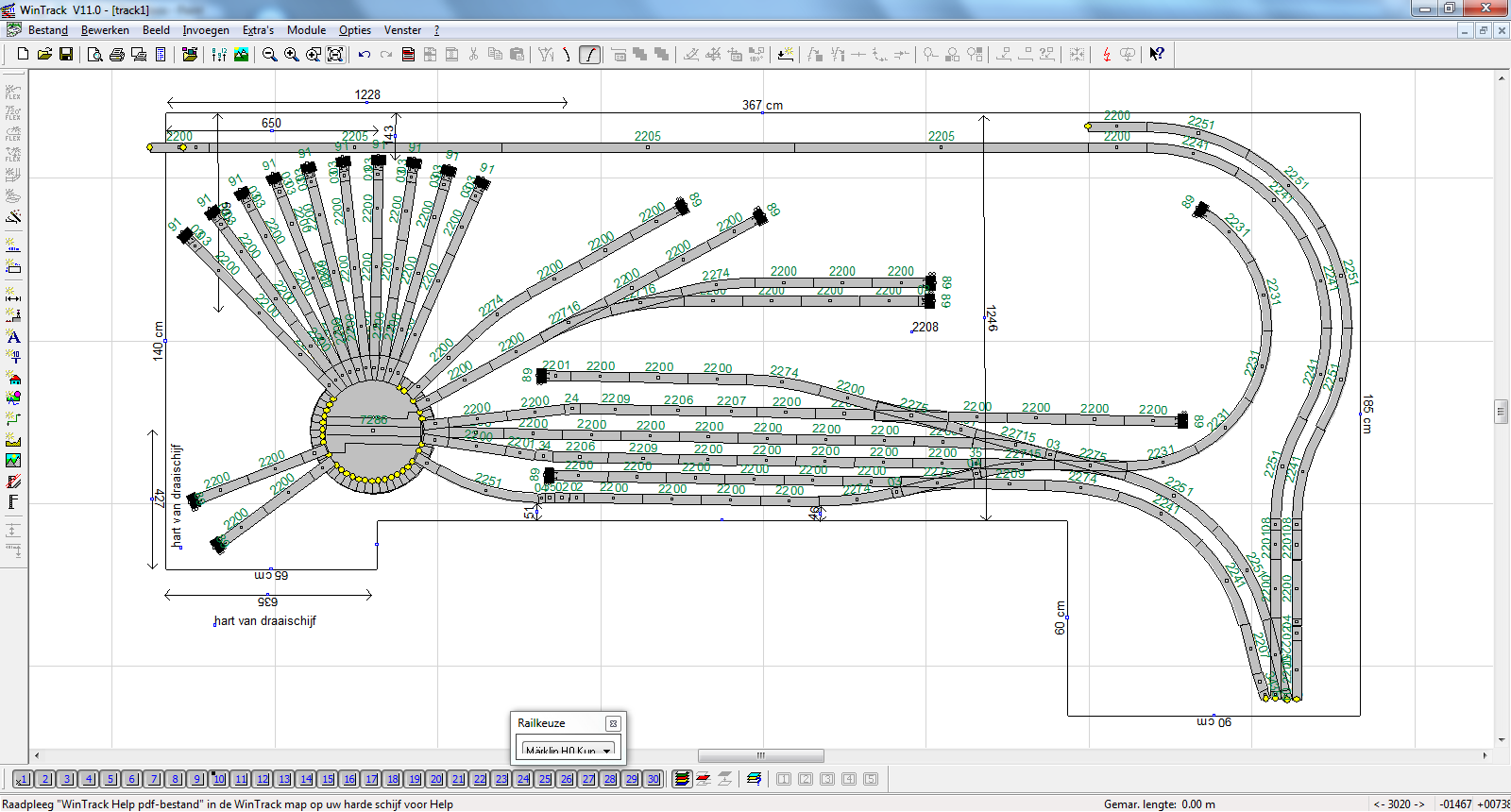This screenshot has width=1511, height=812.
Task: Click the vertical scrollbar down arrow
Action: click(x=1501, y=740)
